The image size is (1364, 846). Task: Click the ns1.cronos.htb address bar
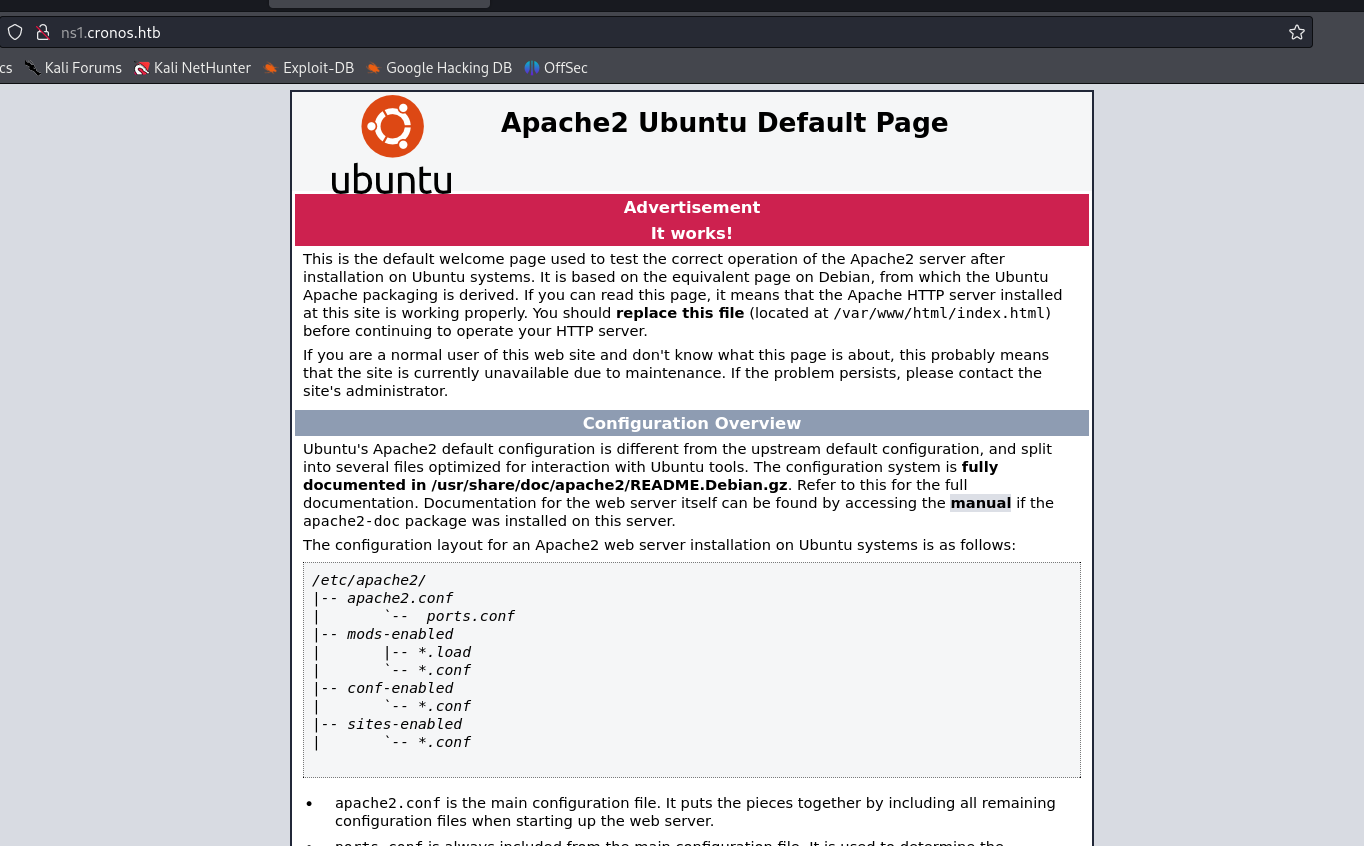pos(600,32)
